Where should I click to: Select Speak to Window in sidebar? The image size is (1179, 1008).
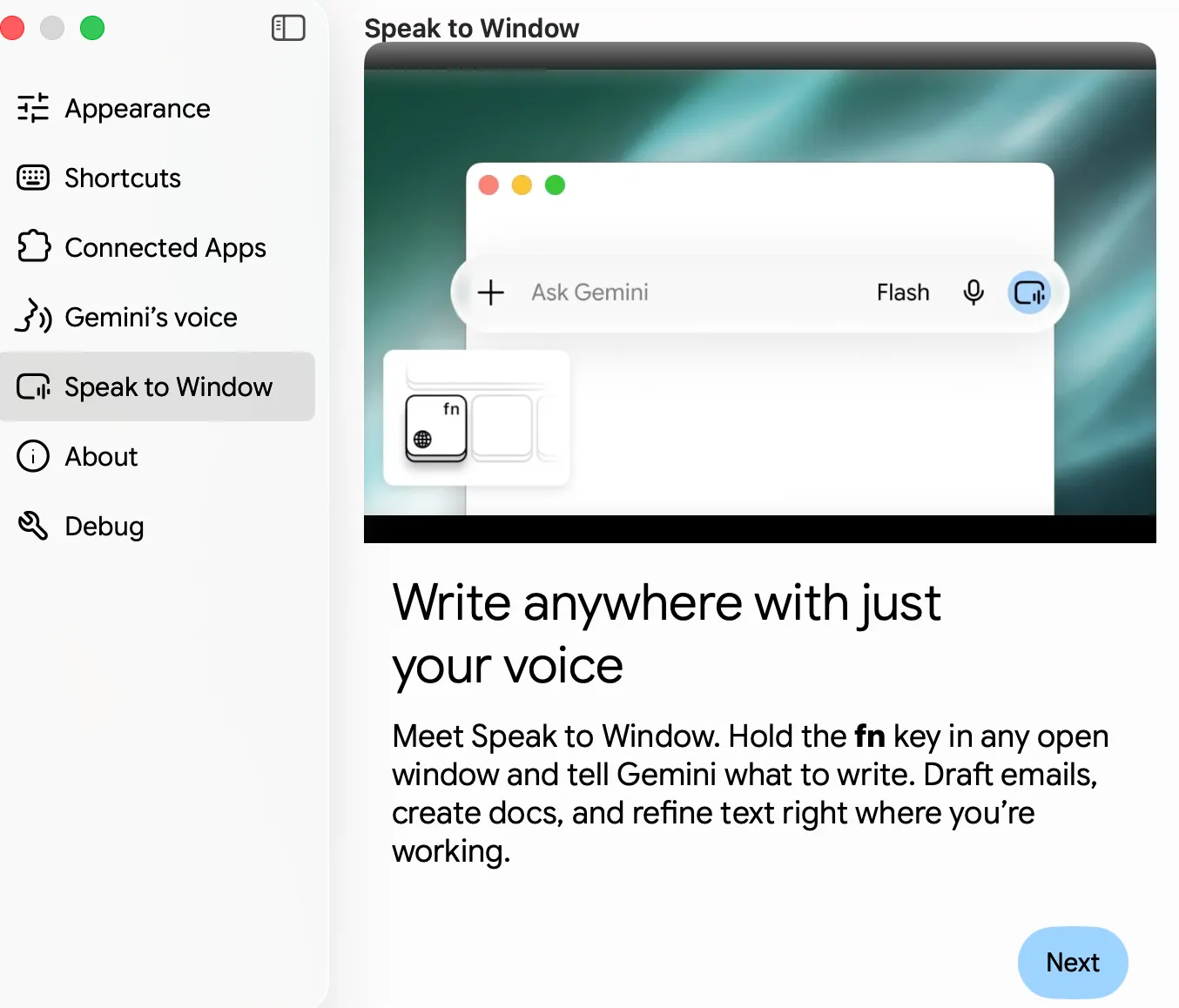pyautogui.click(x=158, y=386)
